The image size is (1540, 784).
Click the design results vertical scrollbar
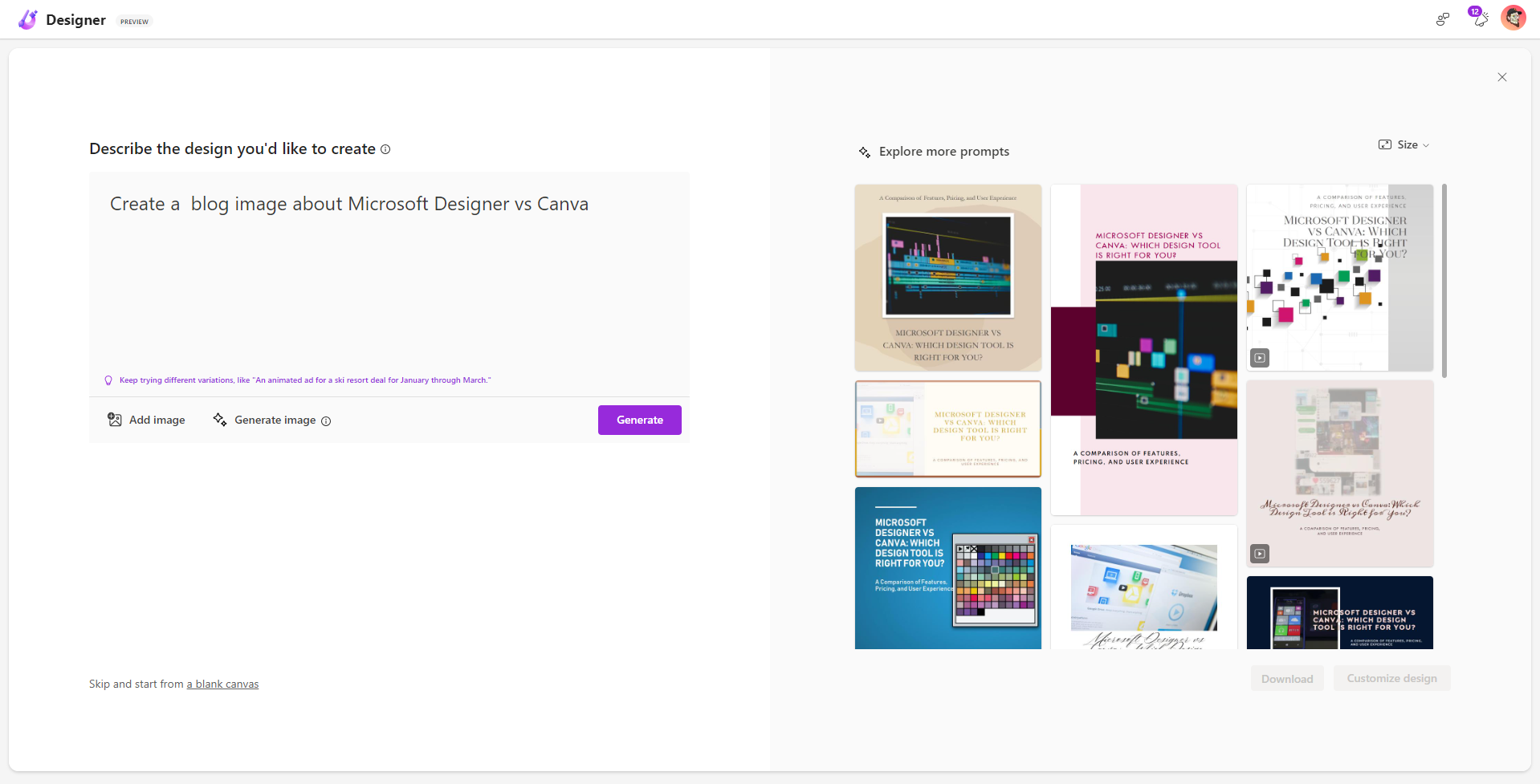(x=1444, y=281)
